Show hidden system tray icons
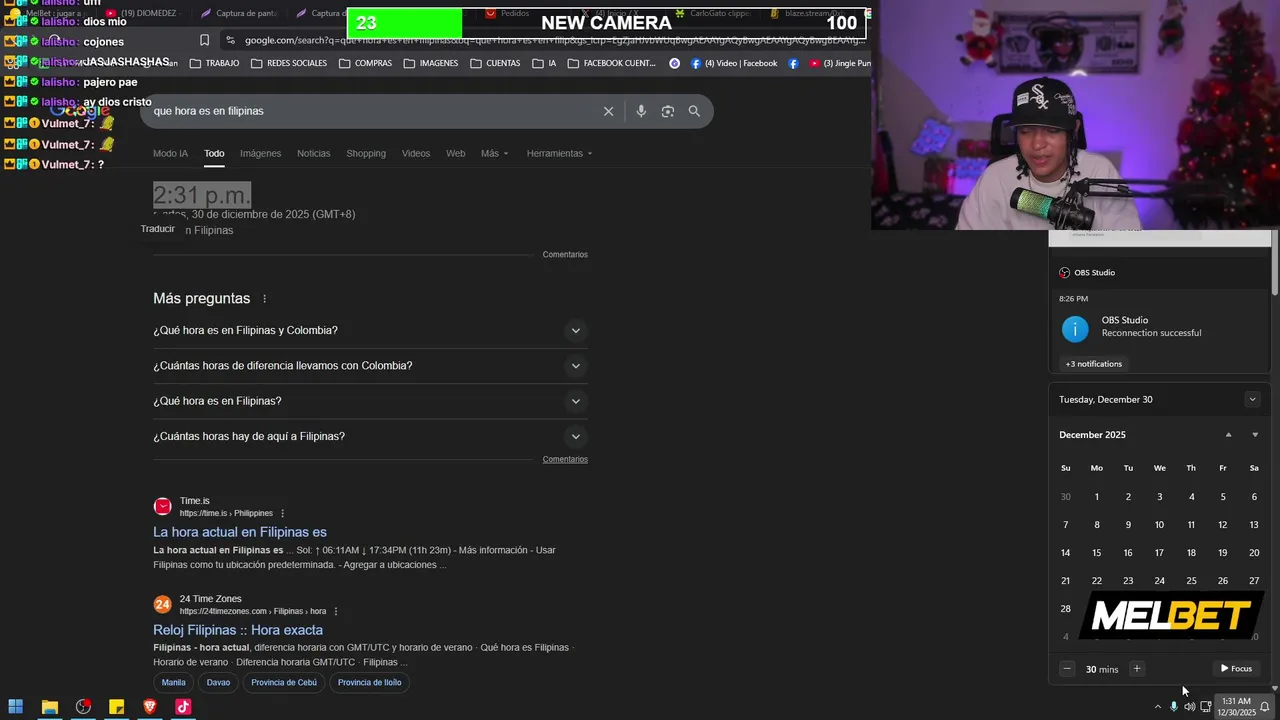 coord(1158,707)
